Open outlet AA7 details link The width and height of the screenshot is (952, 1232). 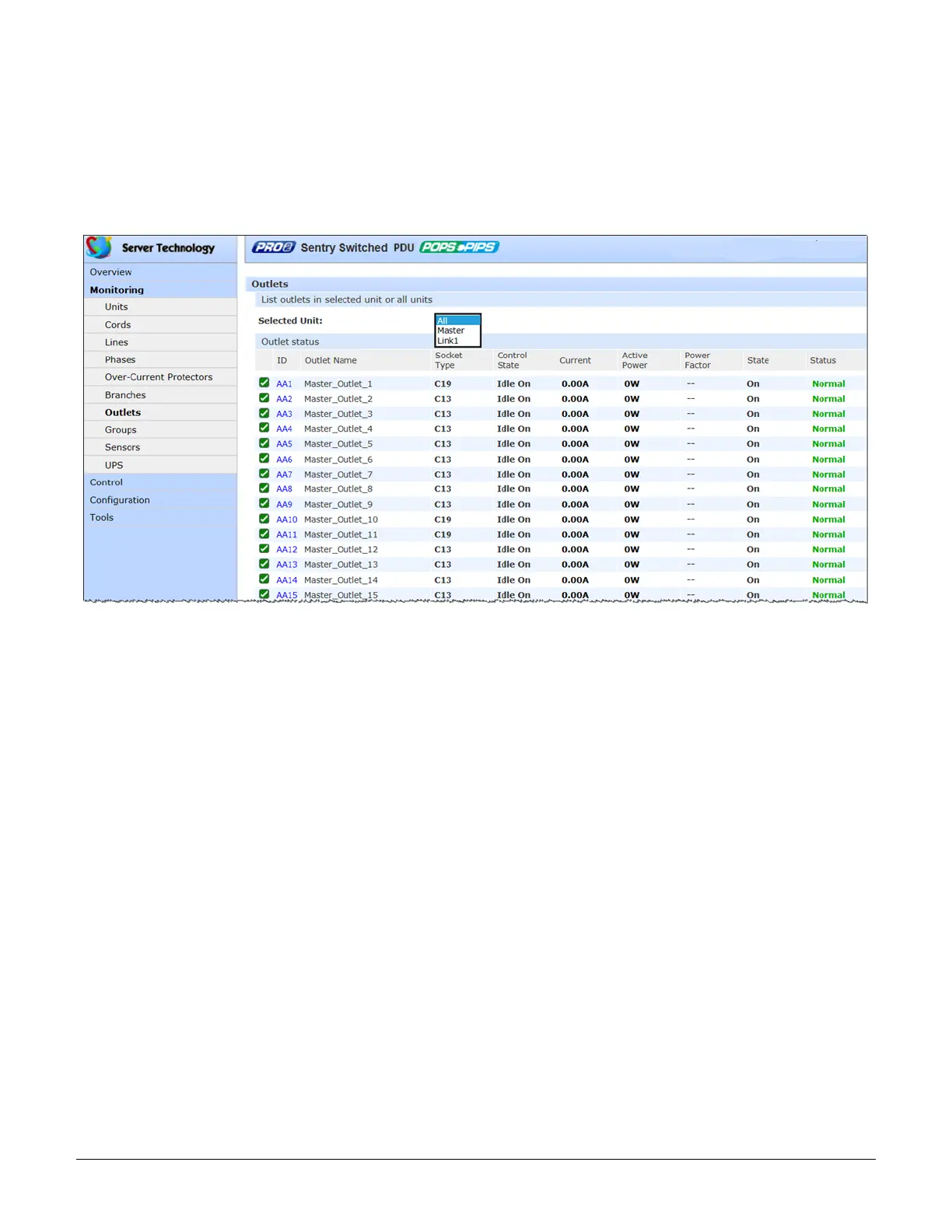coord(284,474)
